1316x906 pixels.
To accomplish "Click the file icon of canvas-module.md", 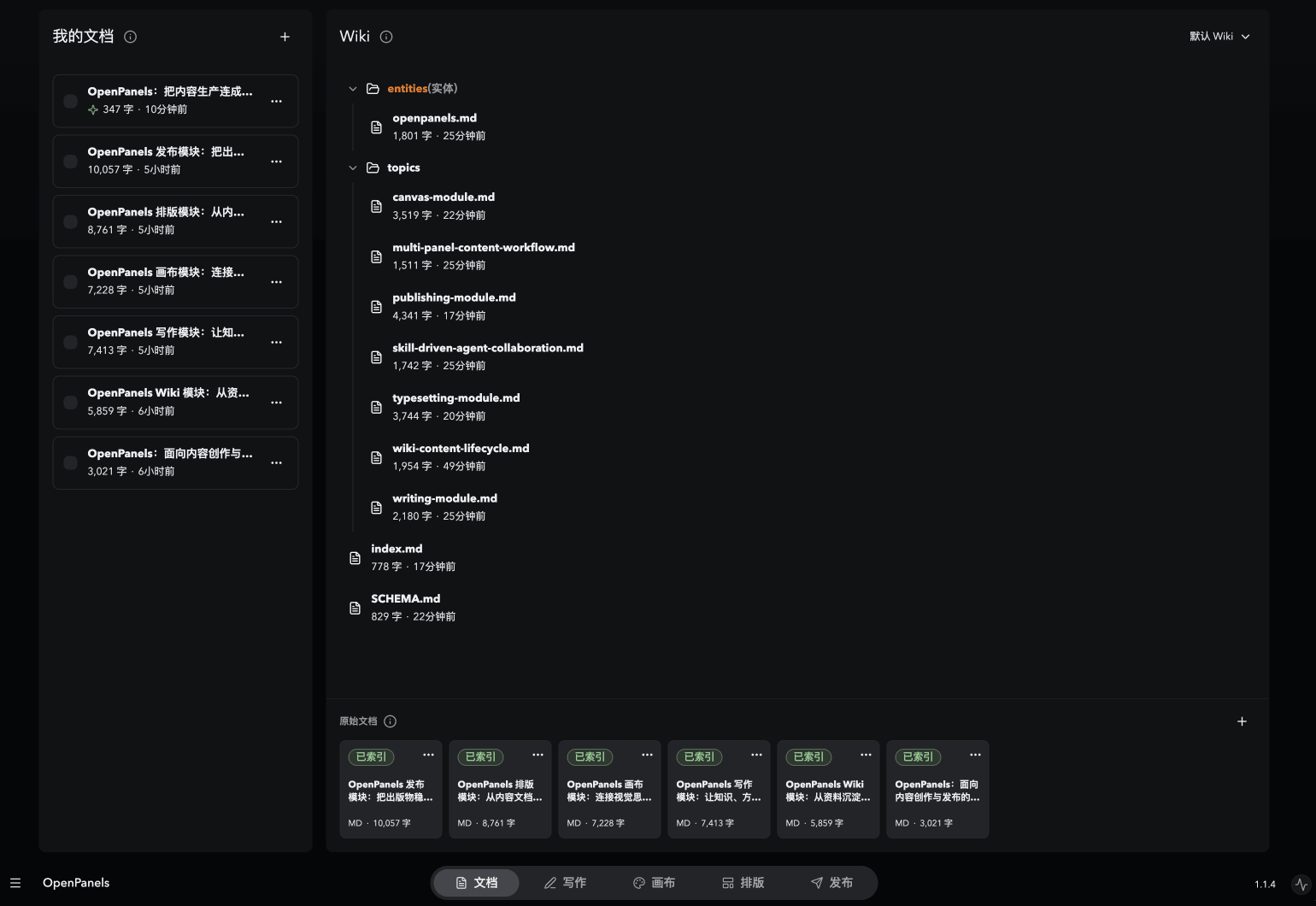I will [x=376, y=206].
